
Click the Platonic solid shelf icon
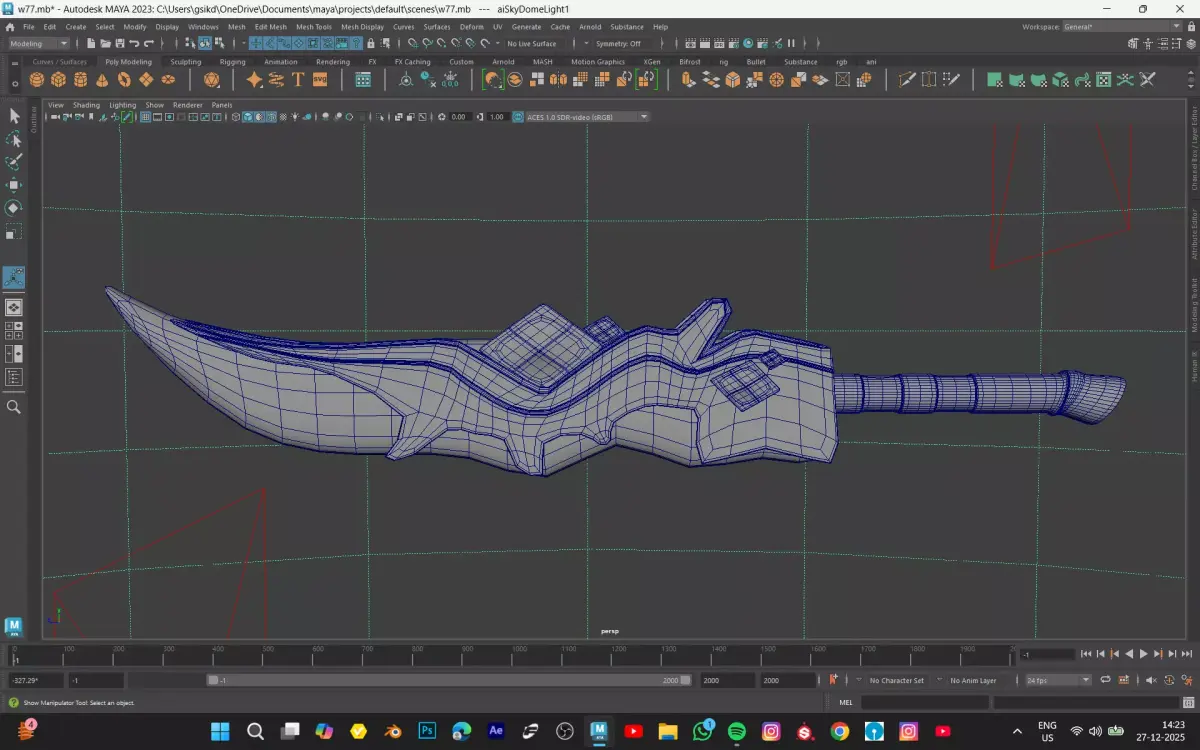coord(211,80)
